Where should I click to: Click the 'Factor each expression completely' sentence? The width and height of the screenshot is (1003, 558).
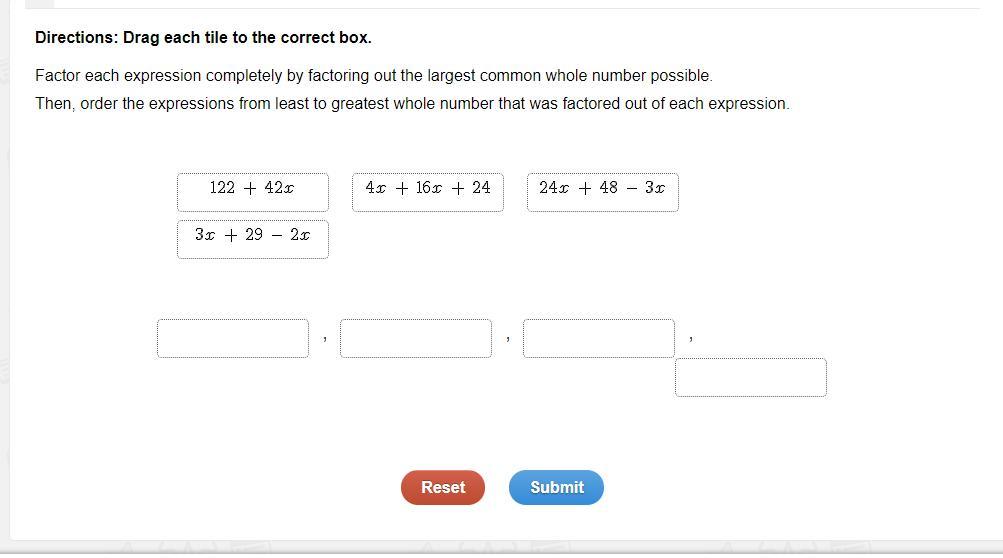pos(373,75)
